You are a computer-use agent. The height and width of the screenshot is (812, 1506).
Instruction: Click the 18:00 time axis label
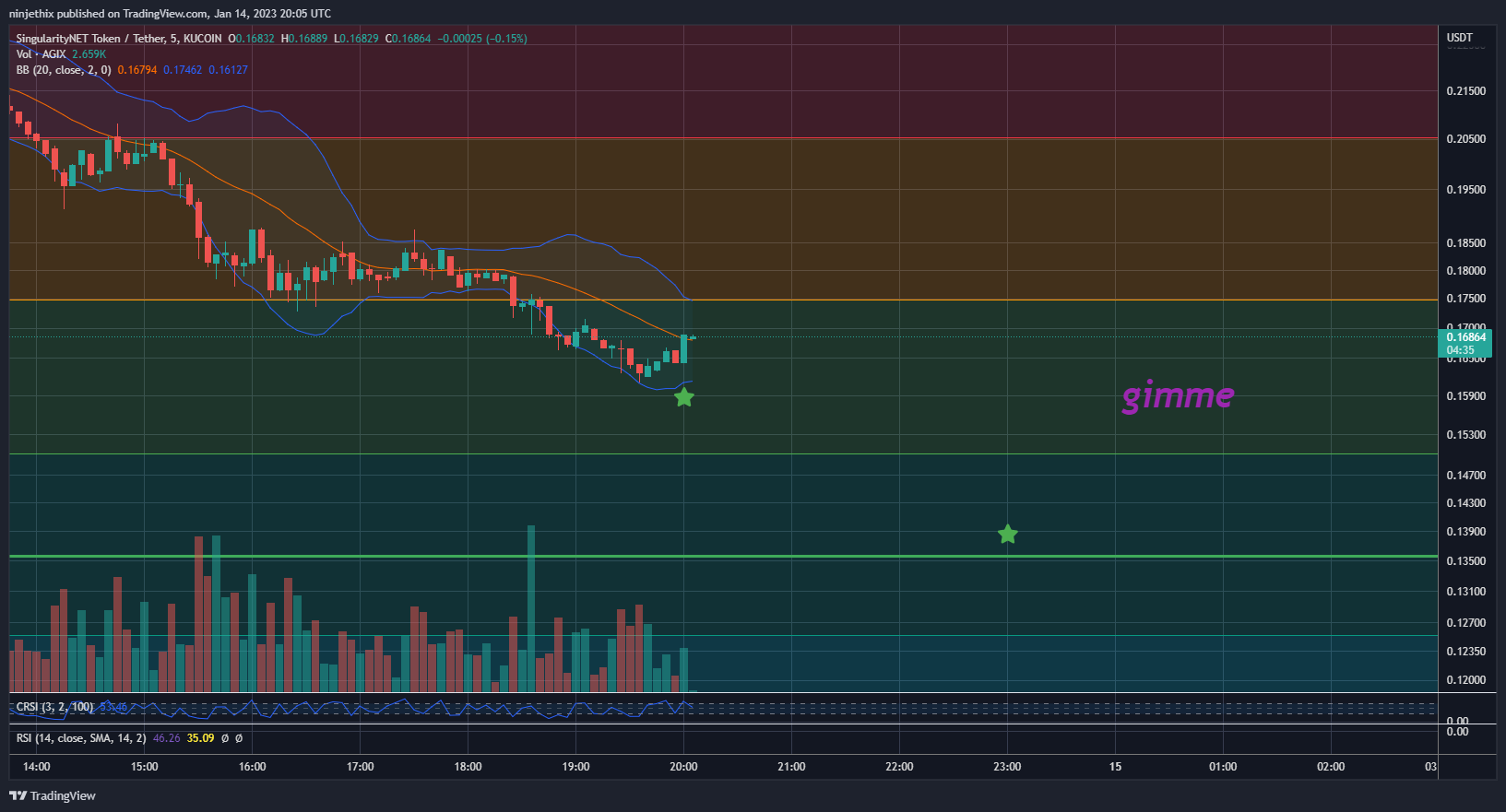point(468,767)
